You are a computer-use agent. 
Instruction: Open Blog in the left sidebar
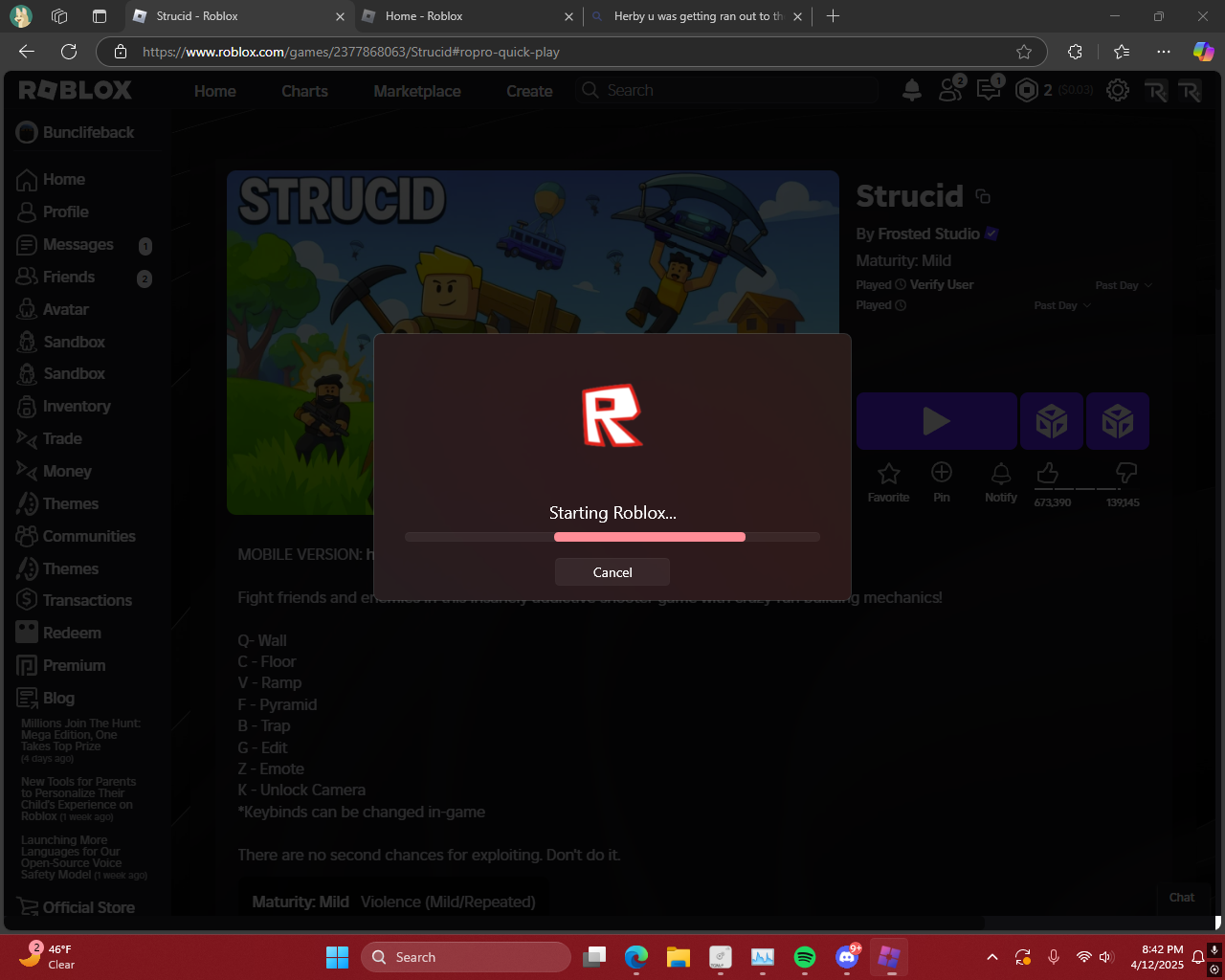[x=46, y=698]
